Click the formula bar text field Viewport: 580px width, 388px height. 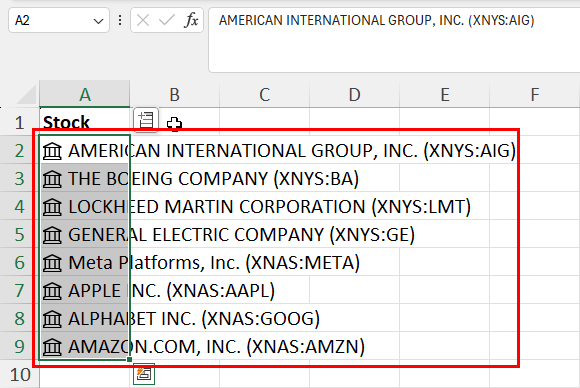(394, 40)
